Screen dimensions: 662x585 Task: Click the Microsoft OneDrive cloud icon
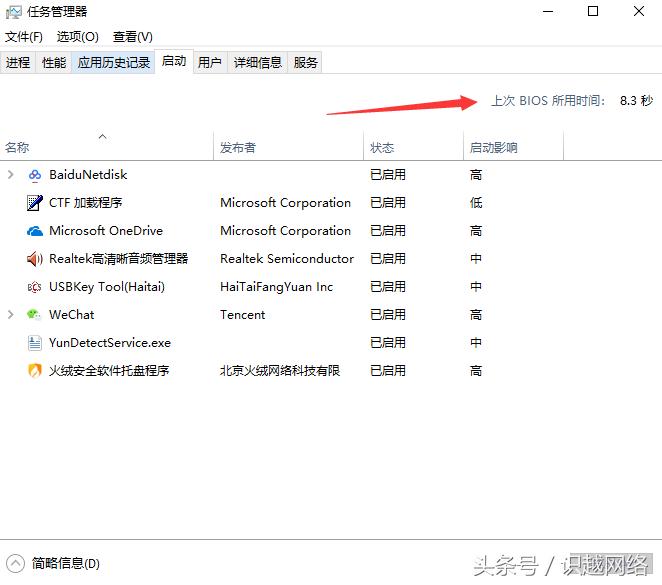[x=35, y=231]
